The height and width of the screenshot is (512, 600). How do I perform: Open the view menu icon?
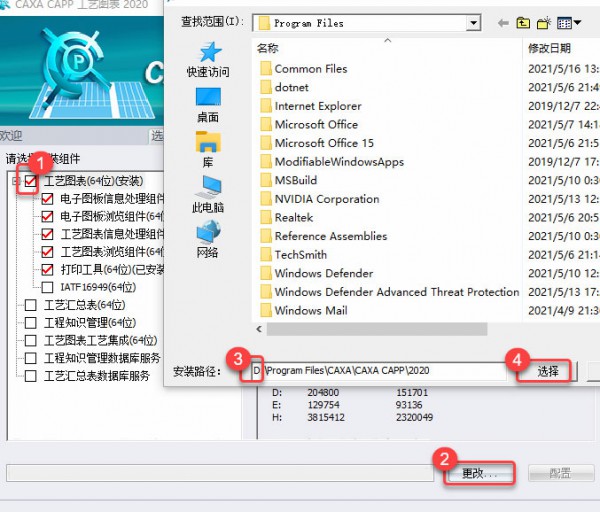pyautogui.click(x=569, y=23)
